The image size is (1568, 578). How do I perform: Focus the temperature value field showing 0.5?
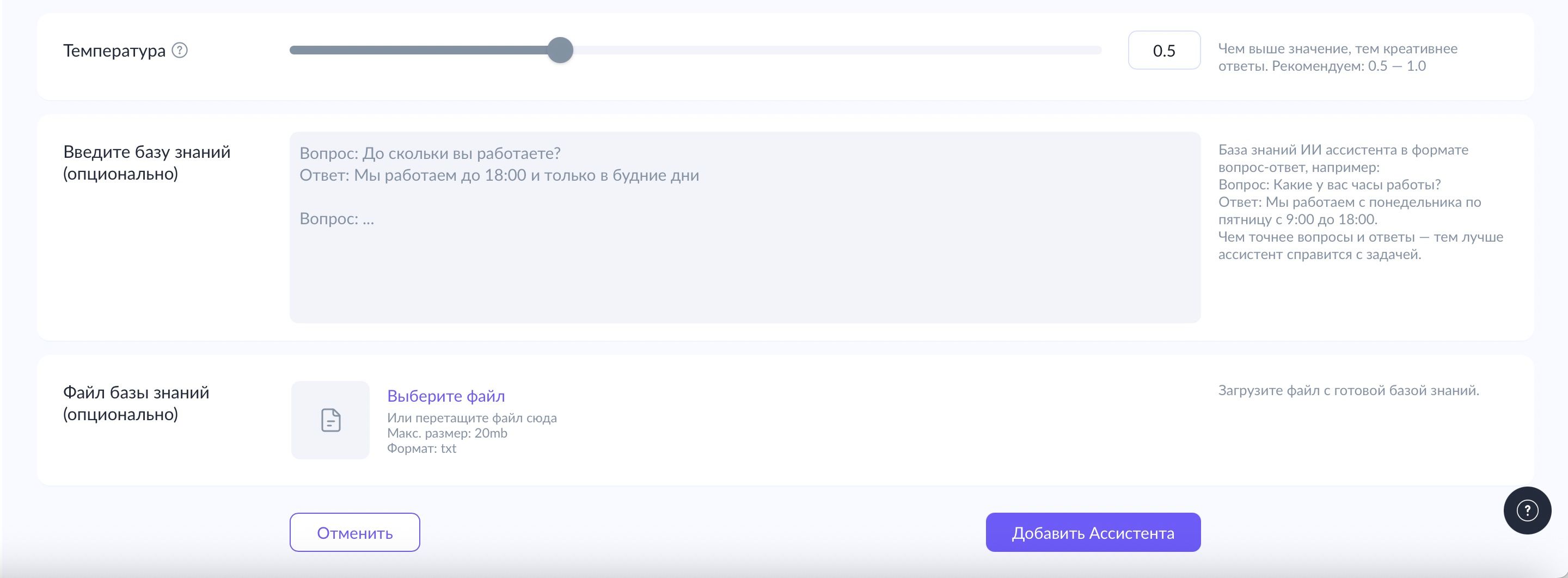click(1164, 50)
